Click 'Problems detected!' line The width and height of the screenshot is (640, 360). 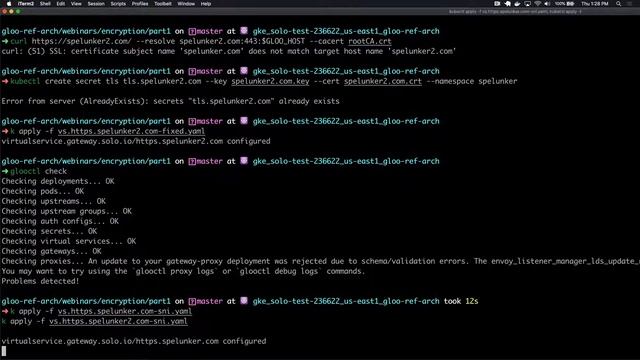[x=40, y=281]
